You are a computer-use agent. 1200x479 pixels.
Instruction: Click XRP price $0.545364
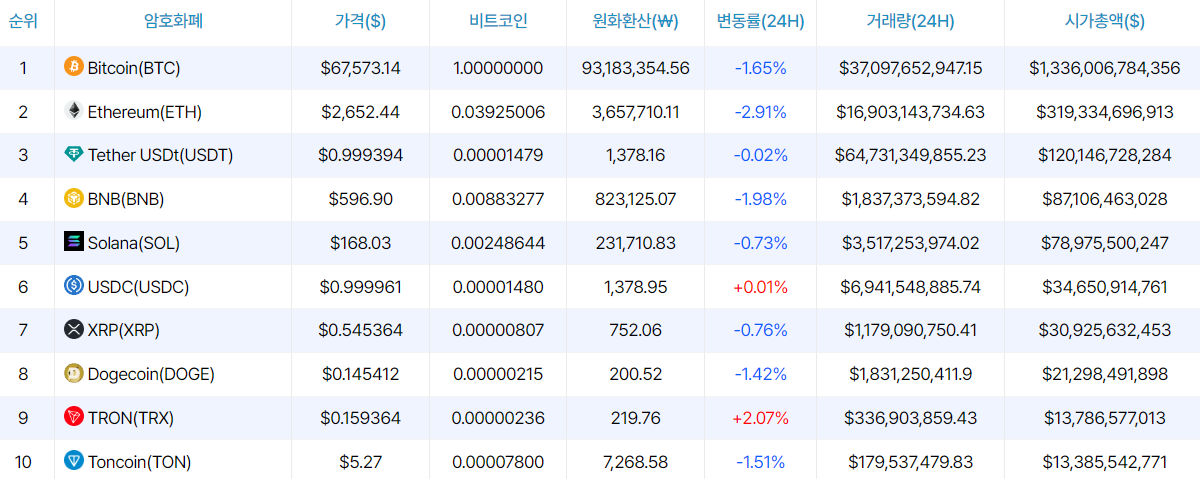pyautogui.click(x=361, y=330)
